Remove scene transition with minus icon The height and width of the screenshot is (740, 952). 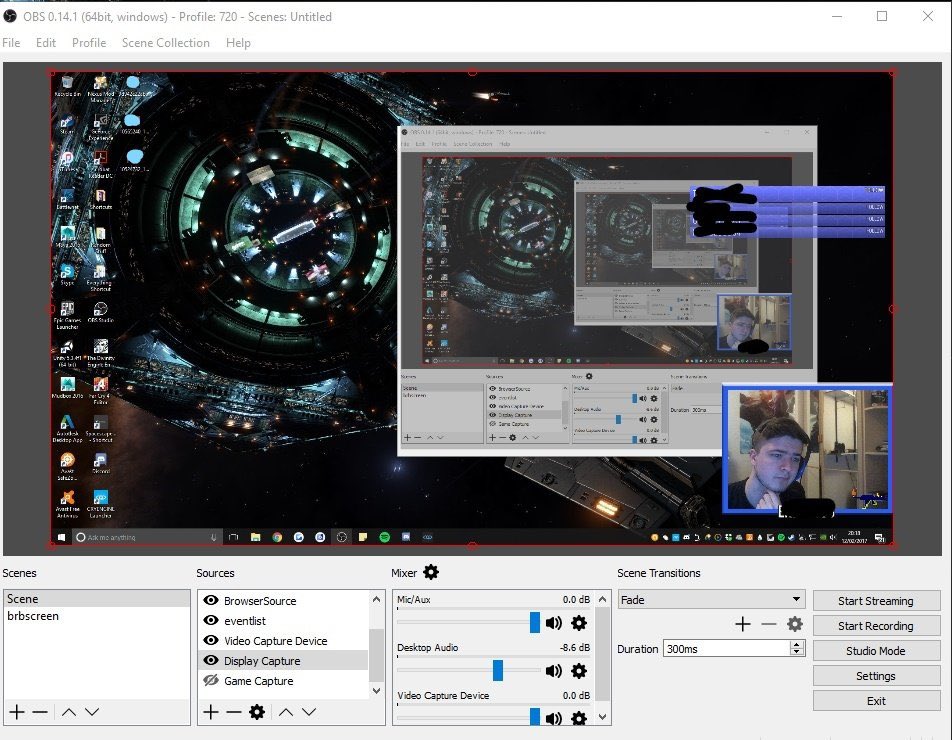coord(769,624)
